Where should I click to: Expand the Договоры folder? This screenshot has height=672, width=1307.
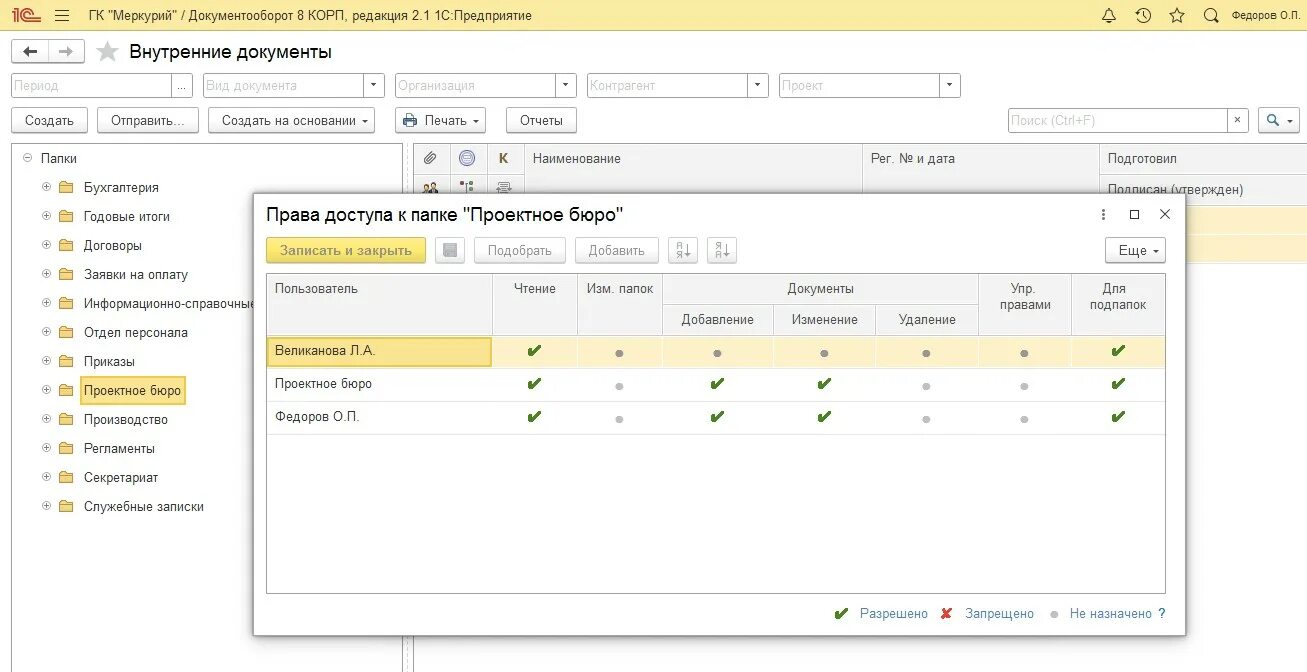(x=46, y=245)
